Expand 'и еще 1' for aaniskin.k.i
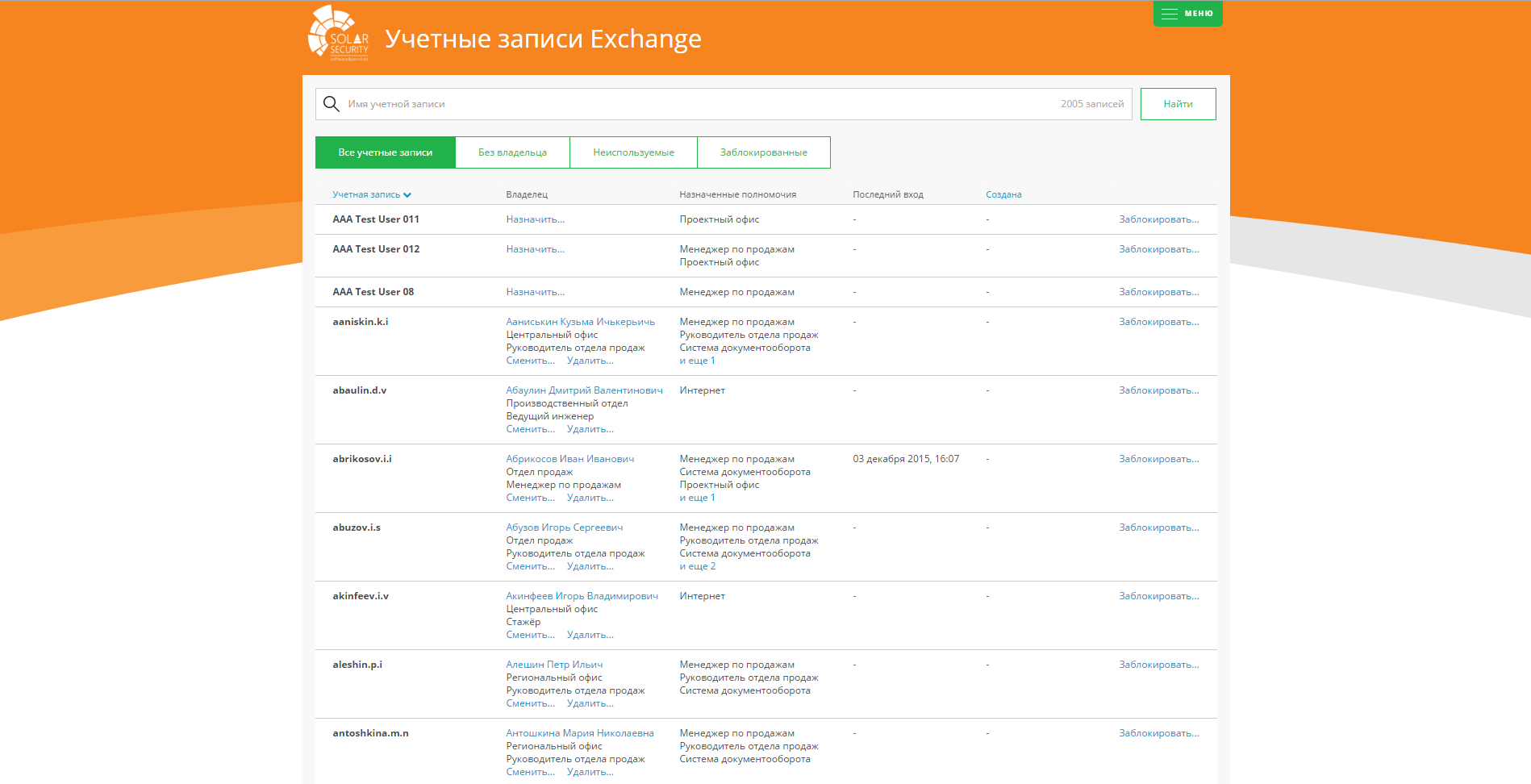Viewport: 1531px width, 784px height. [x=697, y=361]
